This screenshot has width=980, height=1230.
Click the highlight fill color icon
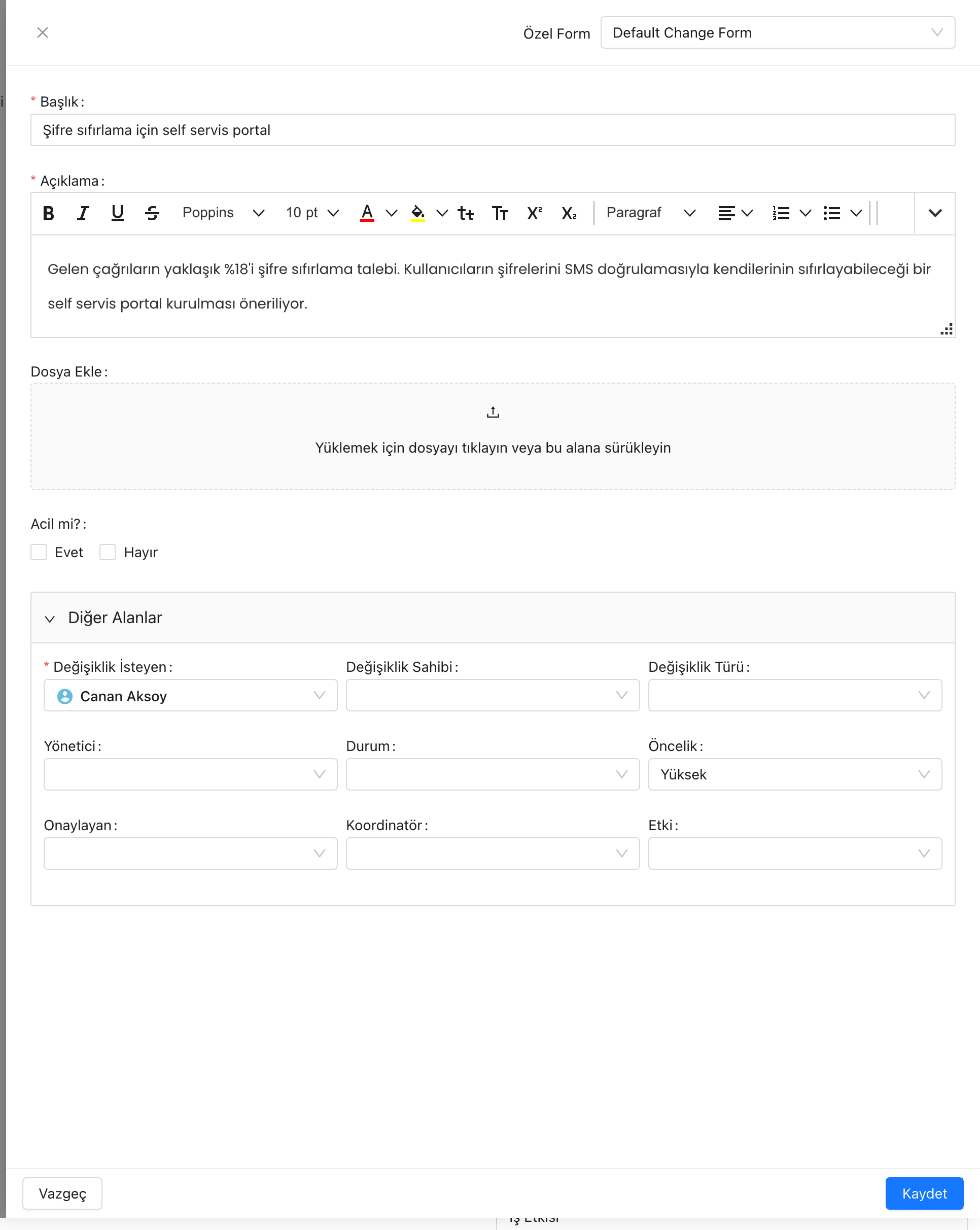(418, 213)
